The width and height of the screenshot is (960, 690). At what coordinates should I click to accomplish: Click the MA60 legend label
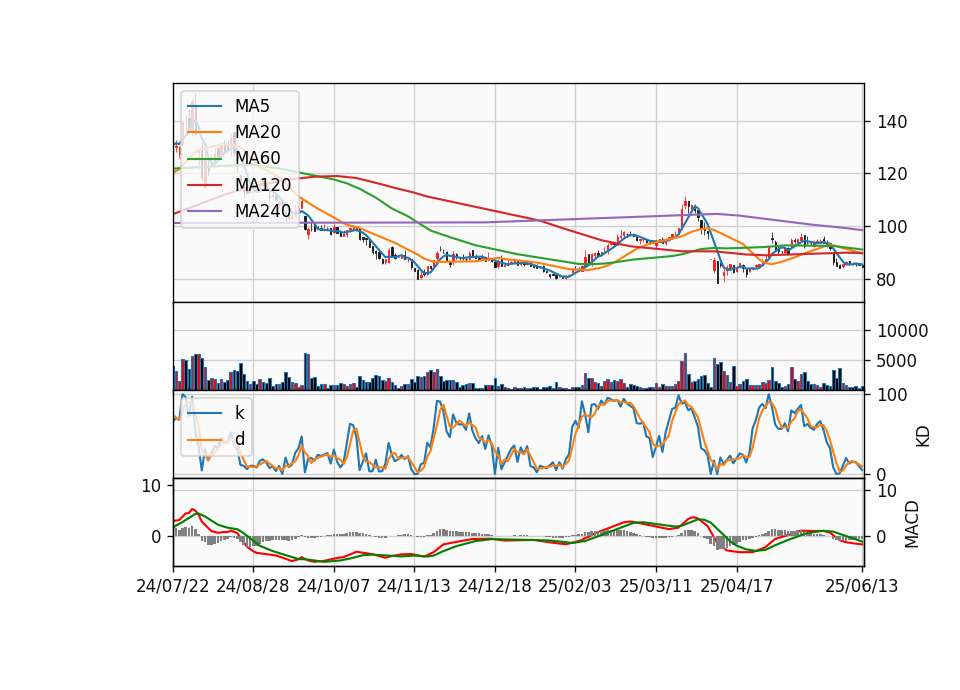pos(257,159)
